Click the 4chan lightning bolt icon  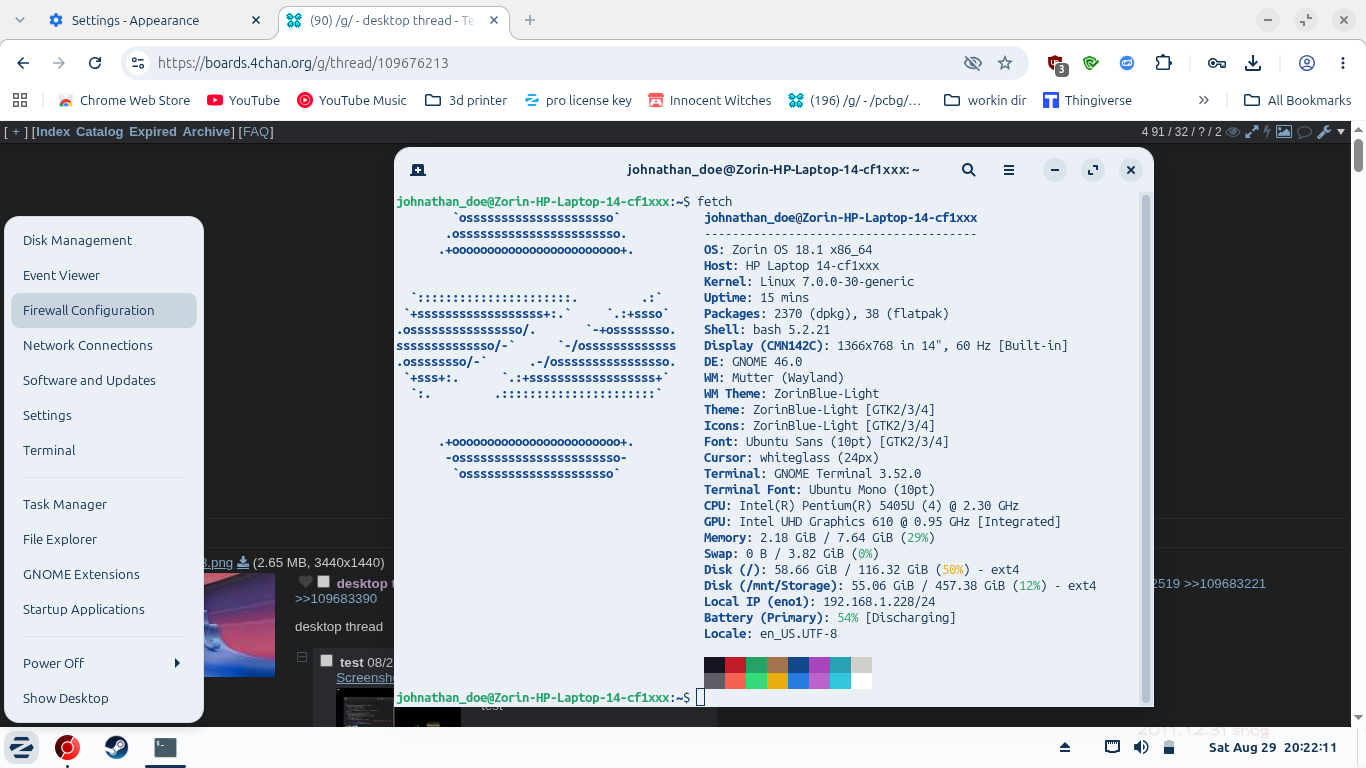(x=1268, y=132)
